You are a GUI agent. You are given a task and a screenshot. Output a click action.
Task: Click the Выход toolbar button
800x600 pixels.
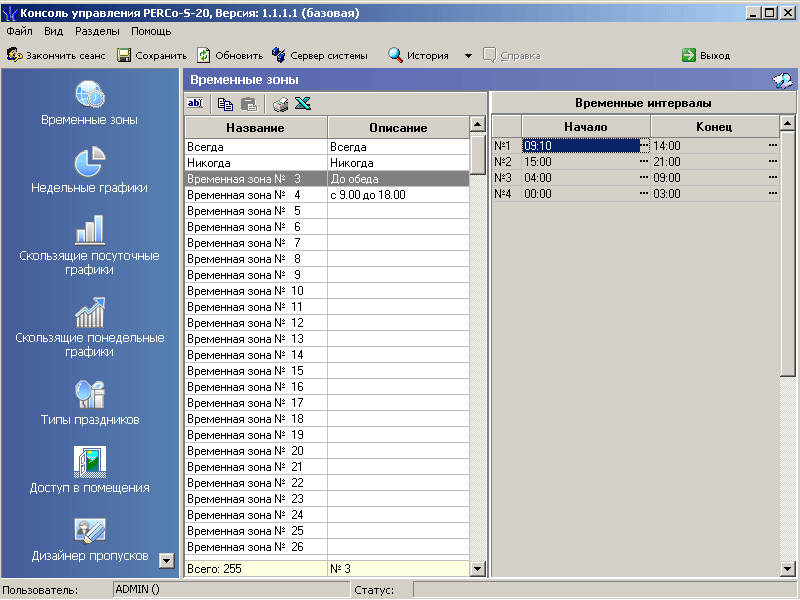pos(706,55)
